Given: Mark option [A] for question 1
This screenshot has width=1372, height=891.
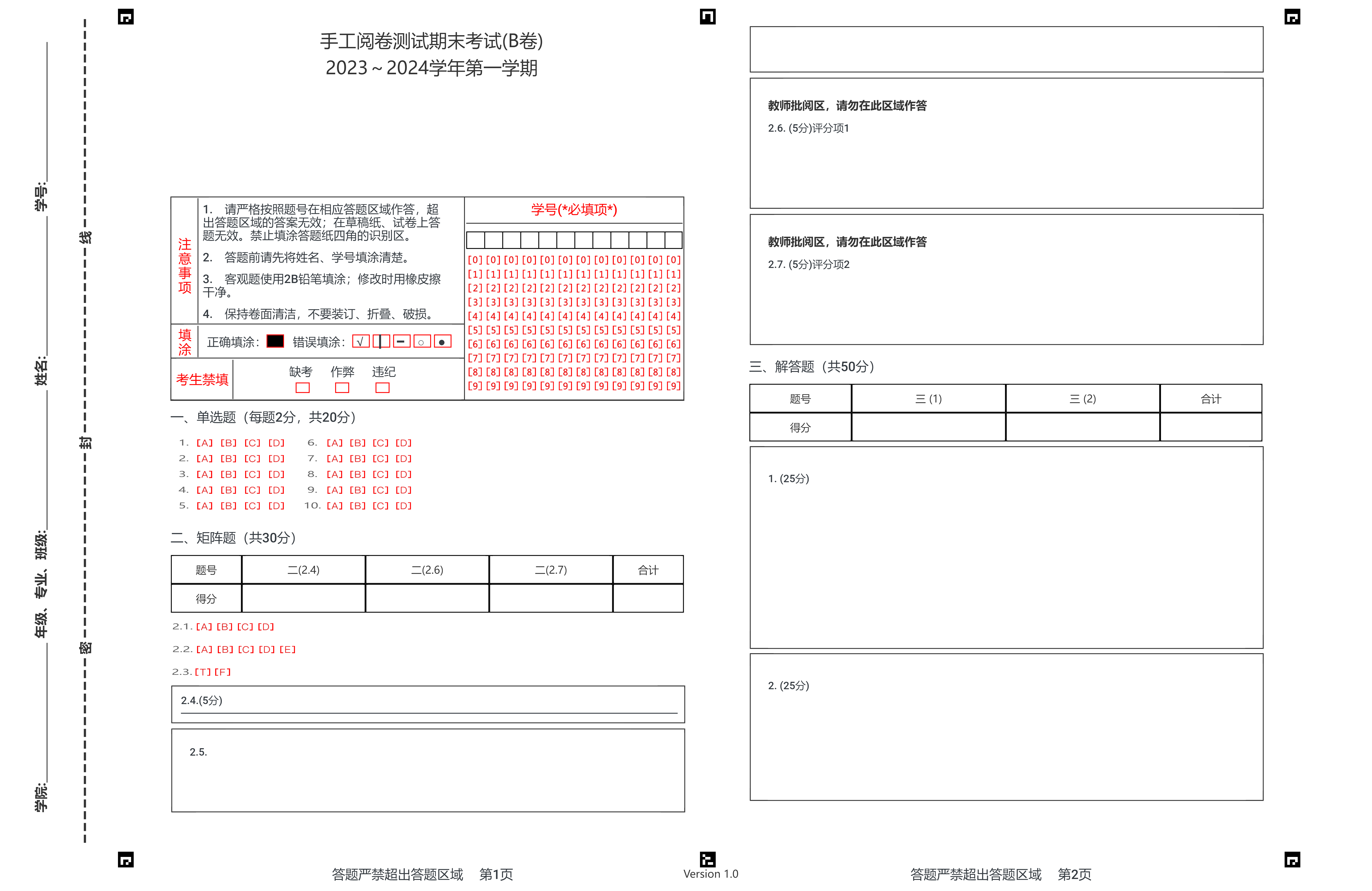Looking at the screenshot, I should pyautogui.click(x=205, y=443).
